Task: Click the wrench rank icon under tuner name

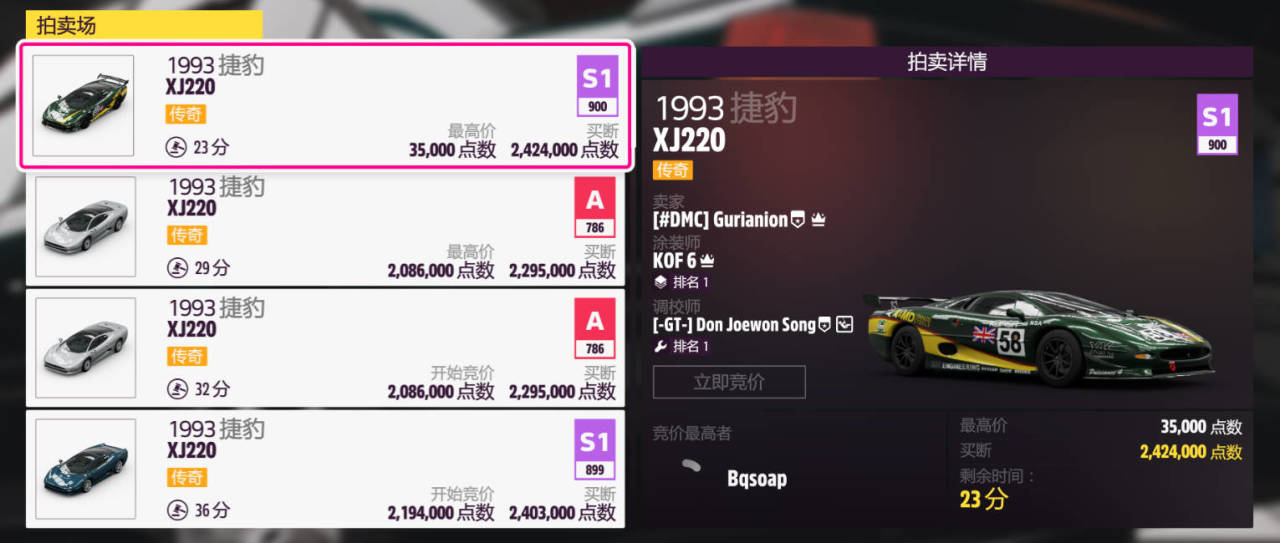Action: (660, 346)
